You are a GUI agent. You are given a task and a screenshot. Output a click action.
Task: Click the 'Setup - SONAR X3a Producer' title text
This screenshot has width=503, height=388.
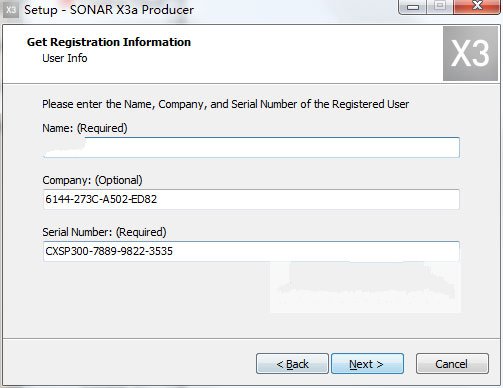tap(109, 10)
